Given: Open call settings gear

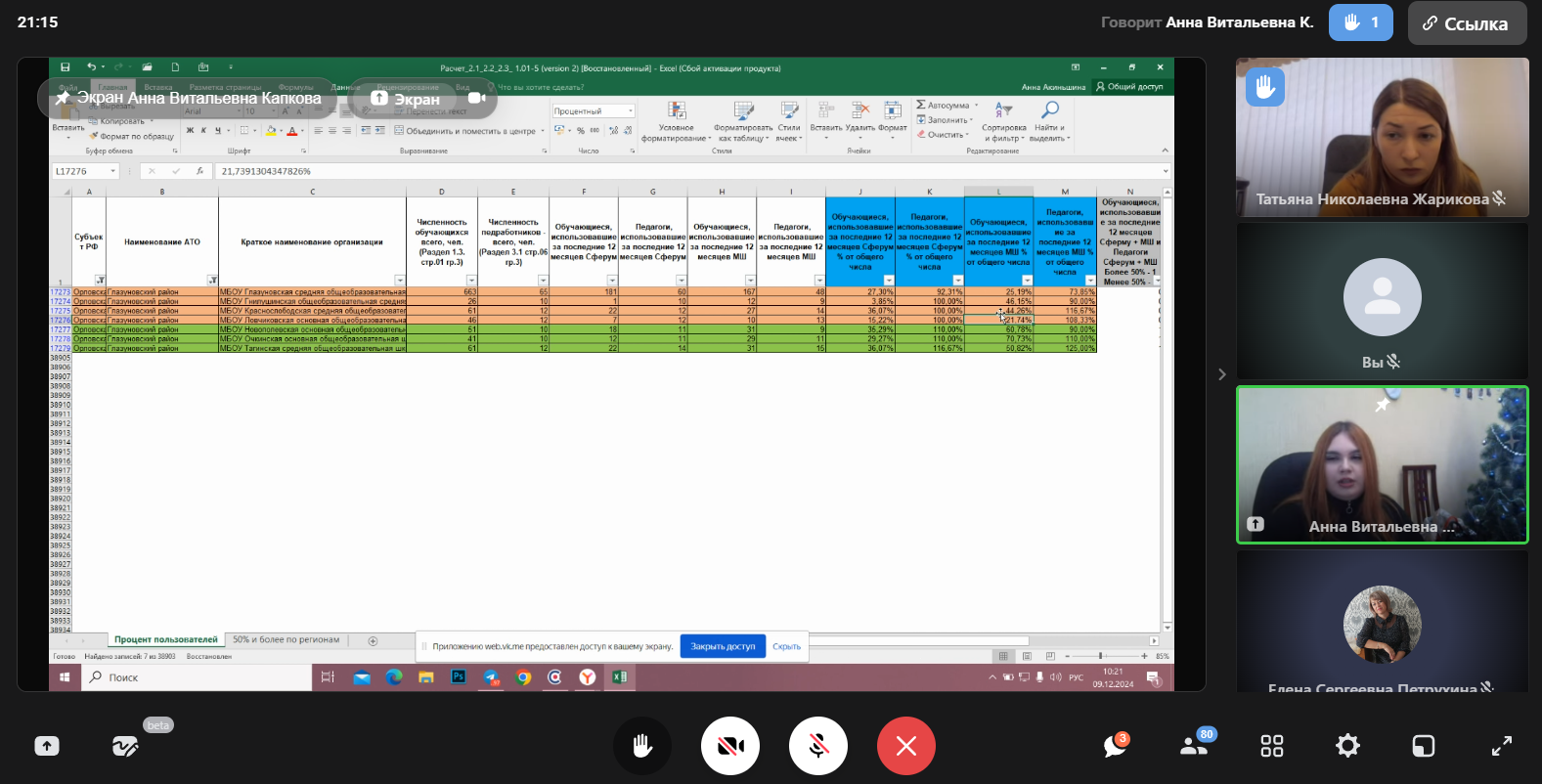Looking at the screenshot, I should click(1347, 746).
